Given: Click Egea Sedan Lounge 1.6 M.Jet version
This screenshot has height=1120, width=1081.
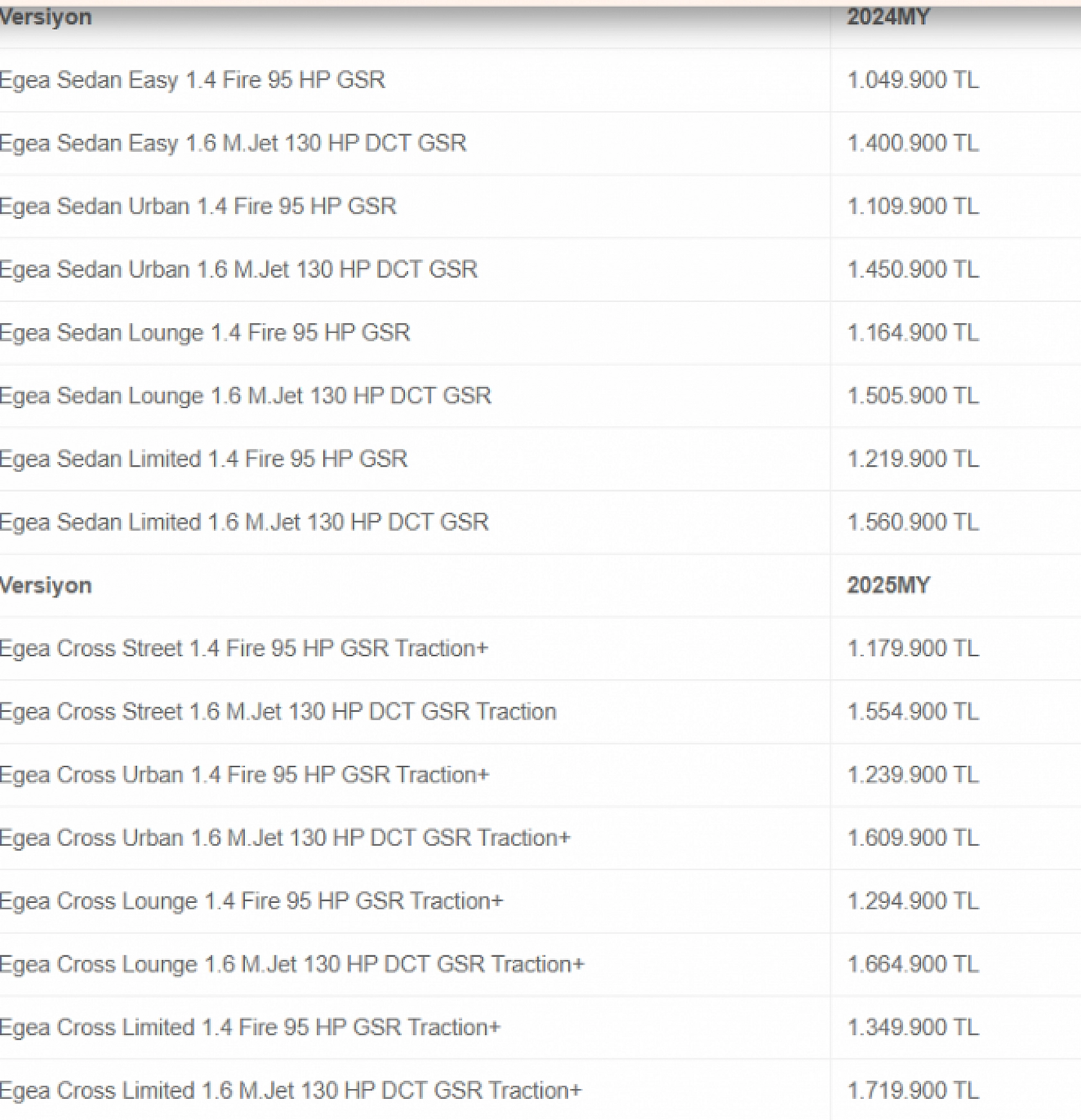Looking at the screenshot, I should 246,396.
